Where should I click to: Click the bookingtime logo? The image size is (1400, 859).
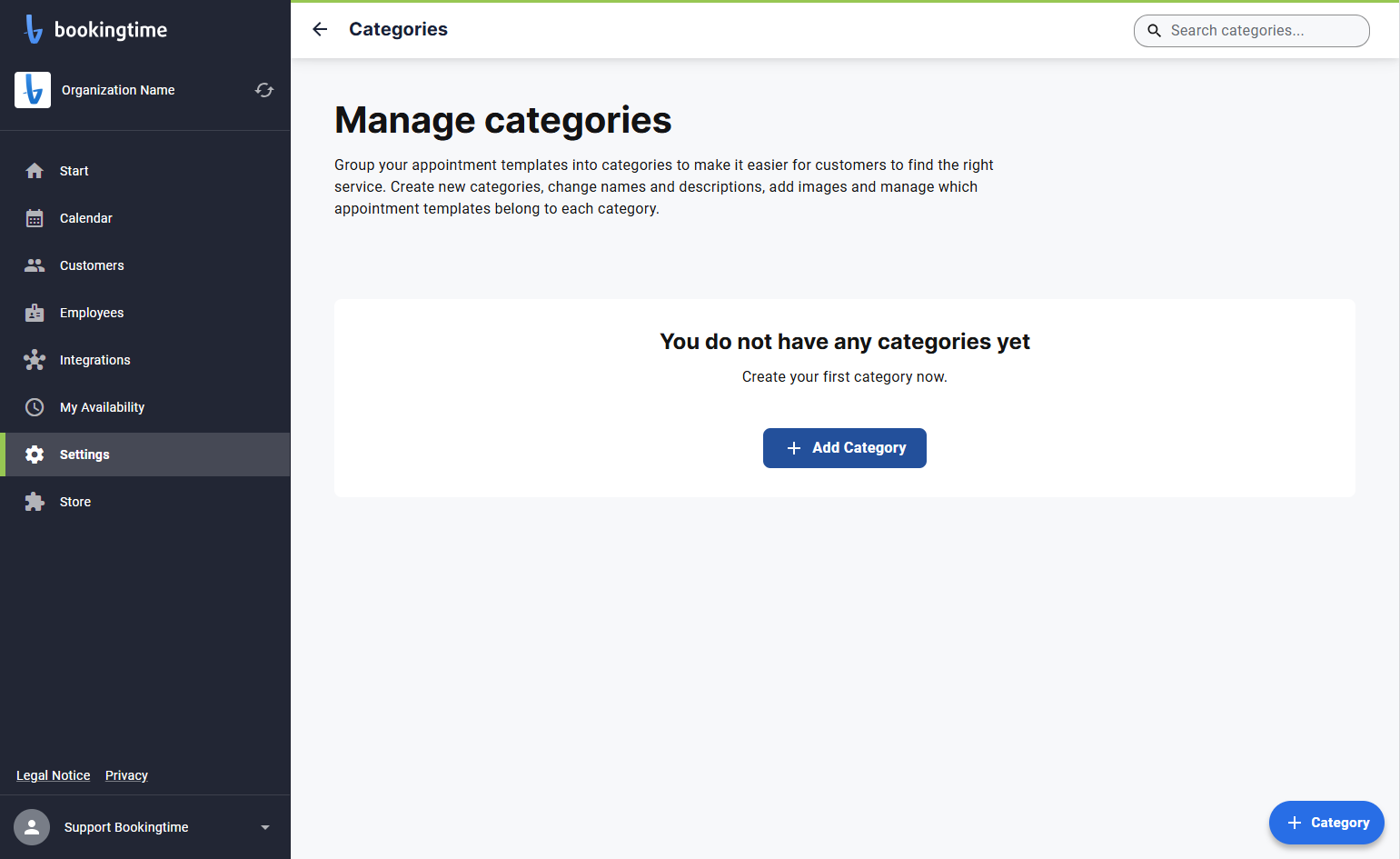95,29
